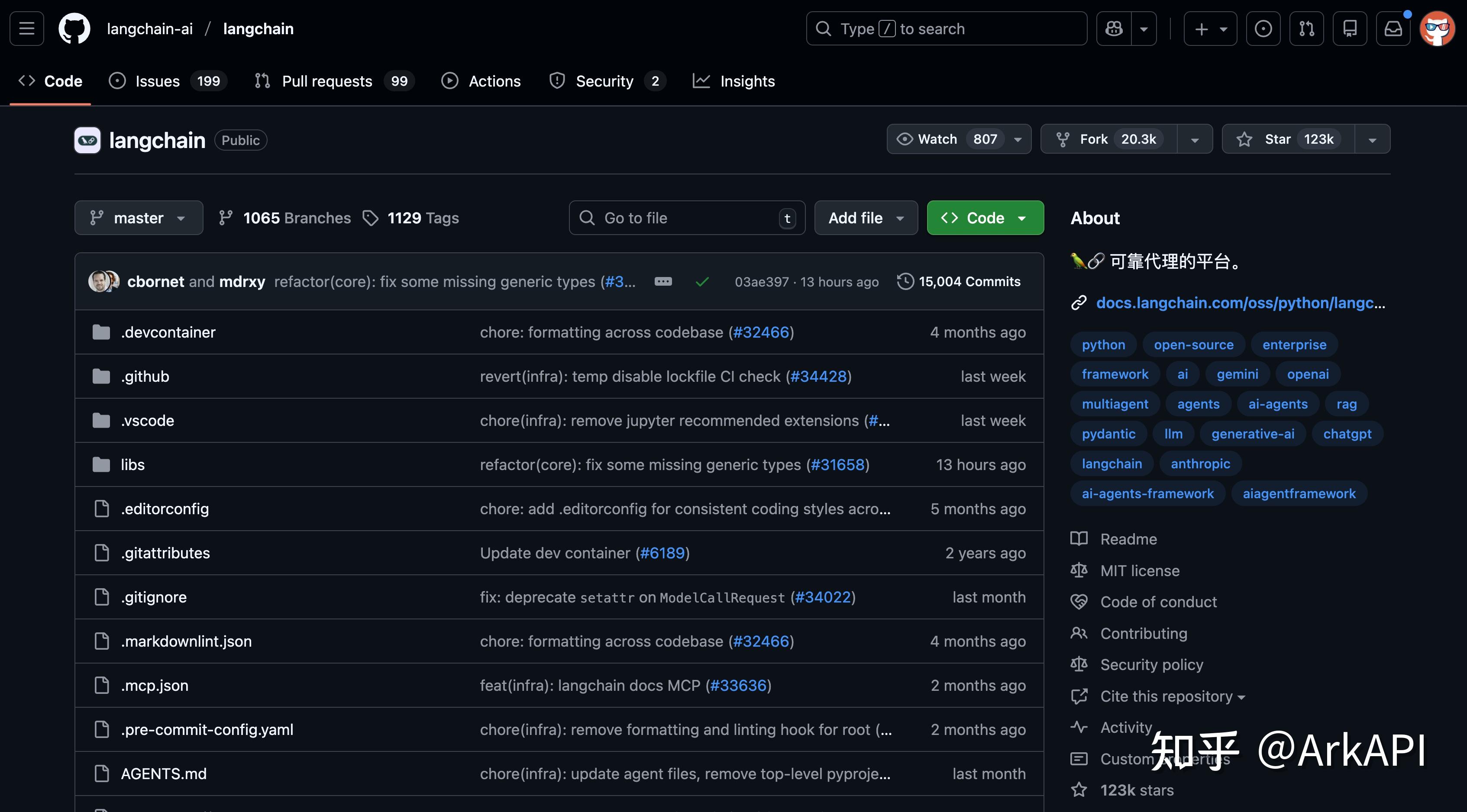Image resolution: width=1467 pixels, height=812 pixels.
Task: Open the libs folder
Action: tap(132, 465)
